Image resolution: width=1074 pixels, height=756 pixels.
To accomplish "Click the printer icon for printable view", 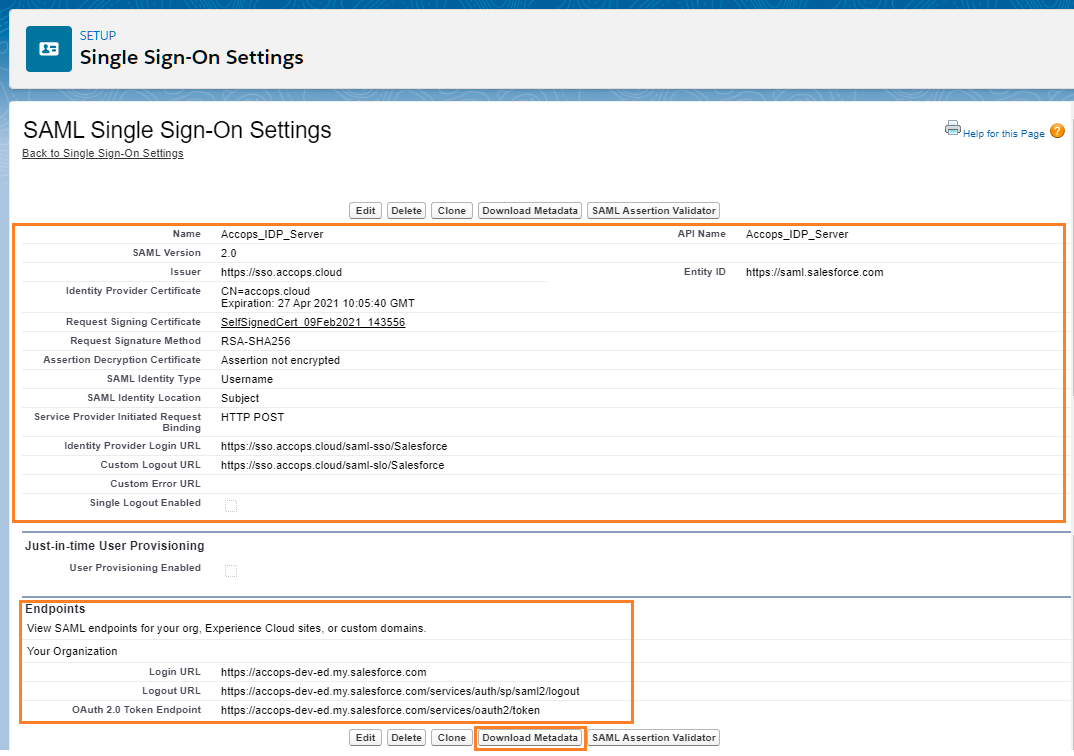I will pos(952,128).
